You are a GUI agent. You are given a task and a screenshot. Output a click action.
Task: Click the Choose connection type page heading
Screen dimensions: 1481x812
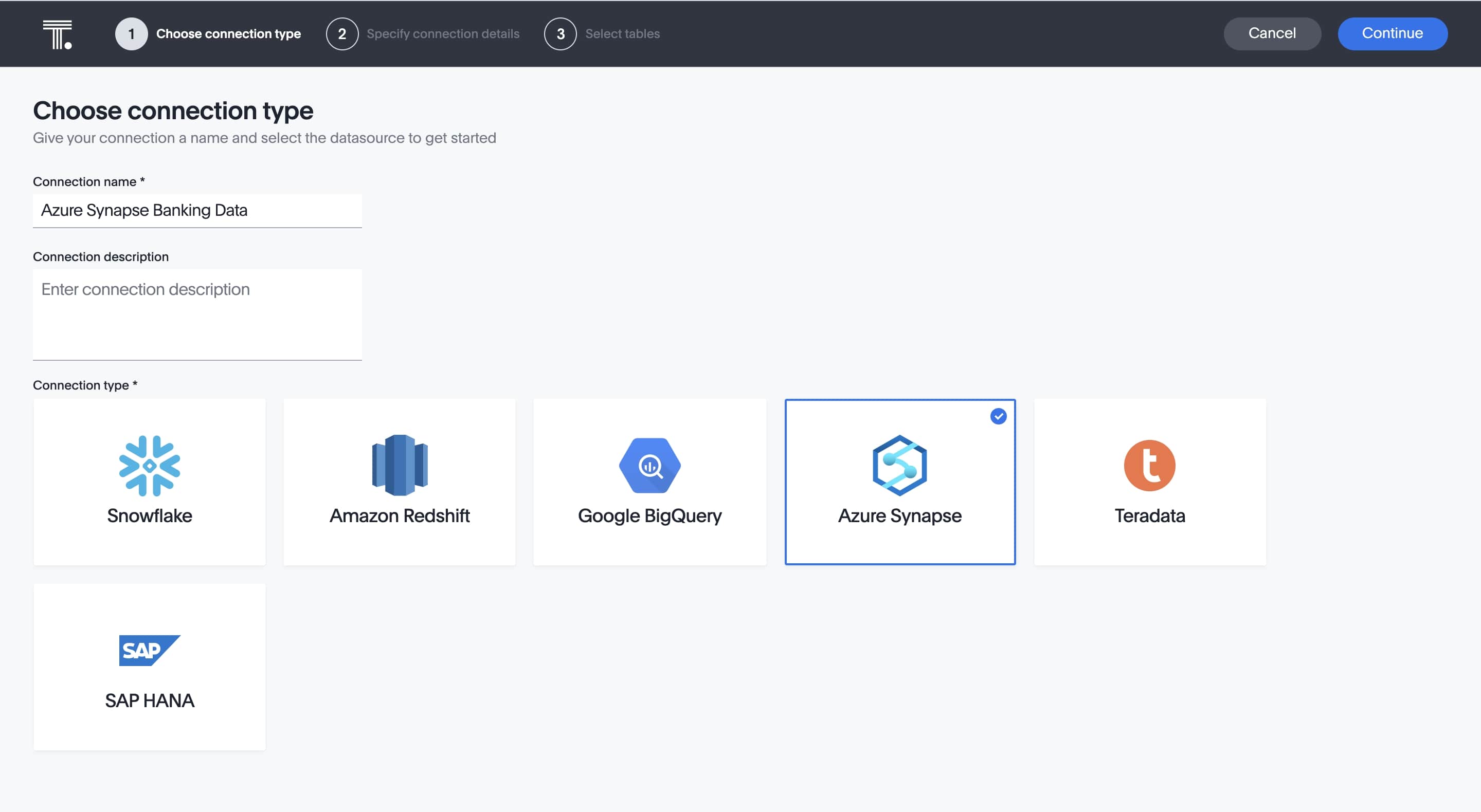pyautogui.click(x=173, y=111)
